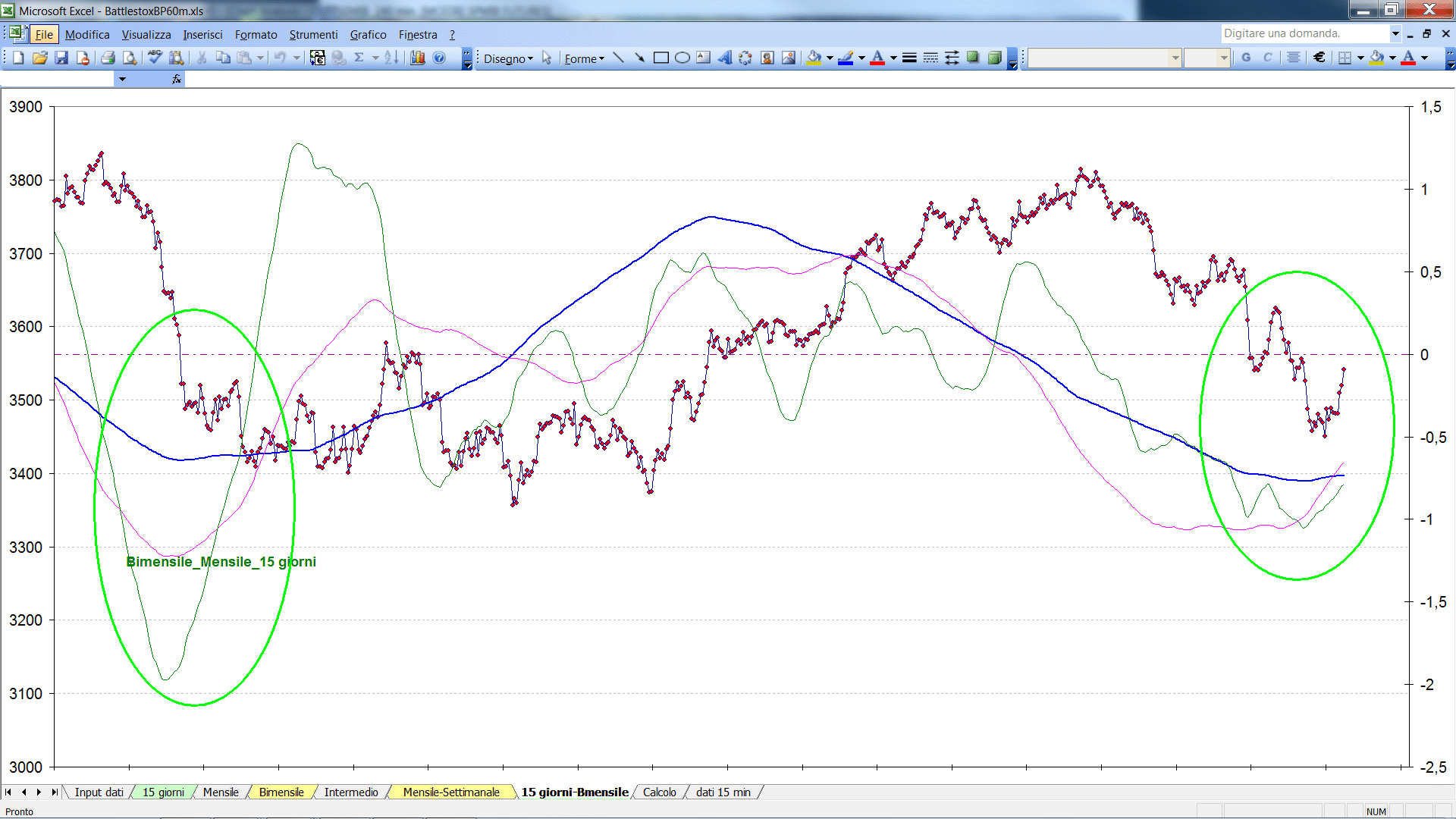Open Help via the question mark icon
This screenshot has width=1456, height=819.
[x=439, y=58]
